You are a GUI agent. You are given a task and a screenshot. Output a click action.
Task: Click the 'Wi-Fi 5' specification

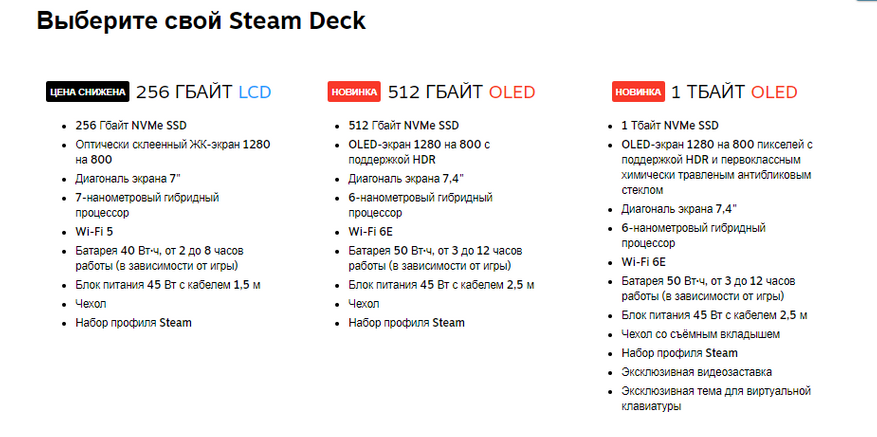tap(96, 231)
